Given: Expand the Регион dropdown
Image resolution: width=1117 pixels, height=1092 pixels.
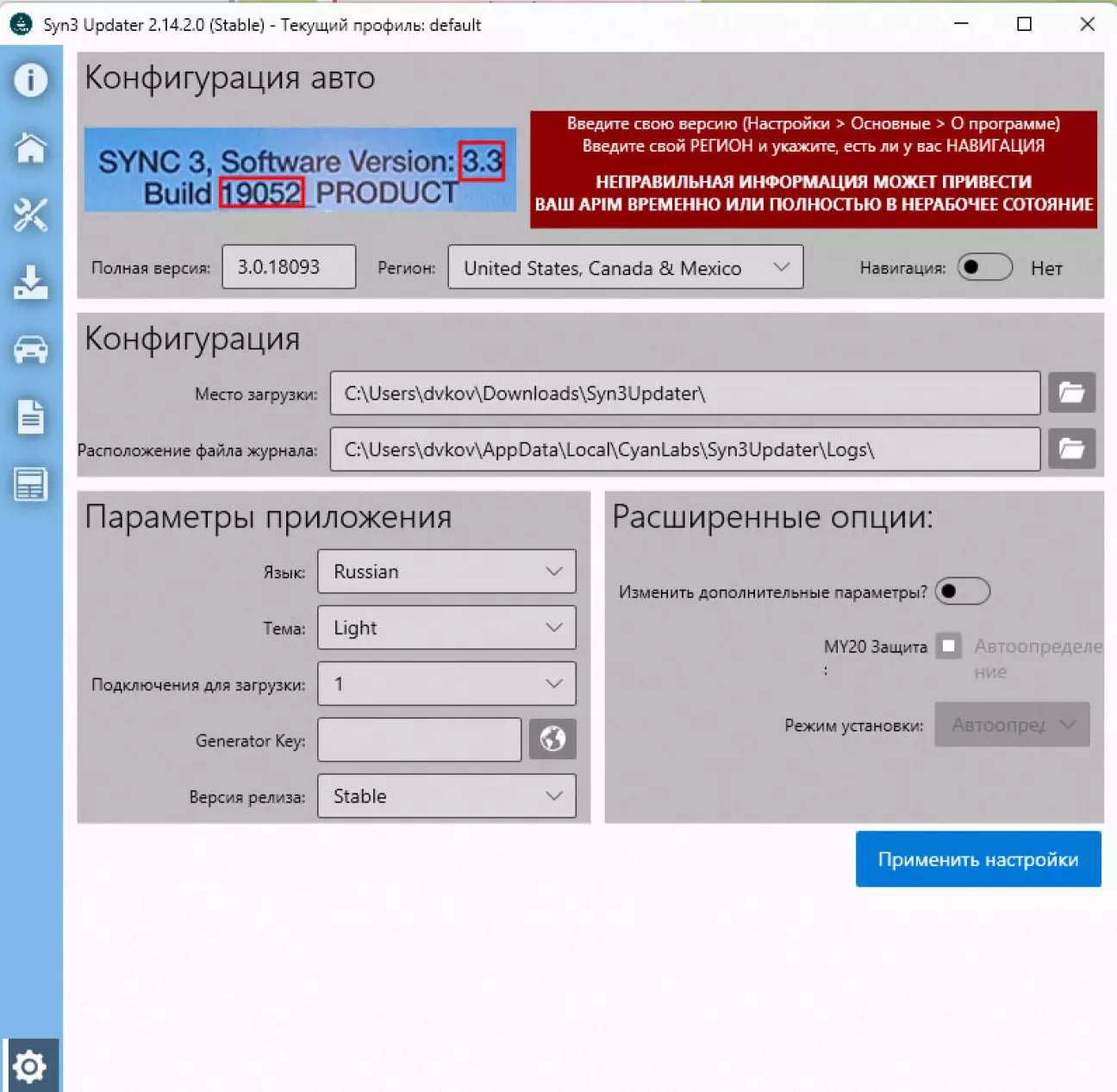Looking at the screenshot, I should [x=625, y=268].
